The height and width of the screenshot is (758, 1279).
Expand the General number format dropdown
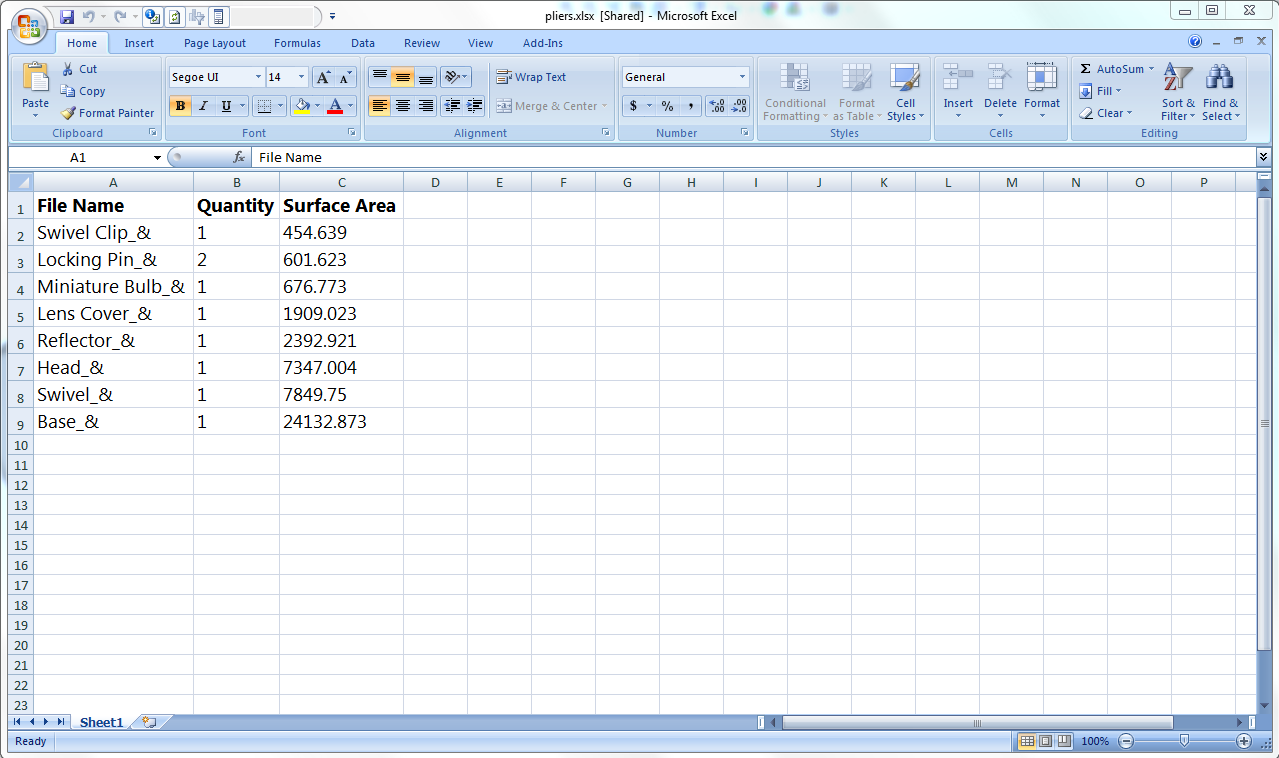[x=742, y=77]
